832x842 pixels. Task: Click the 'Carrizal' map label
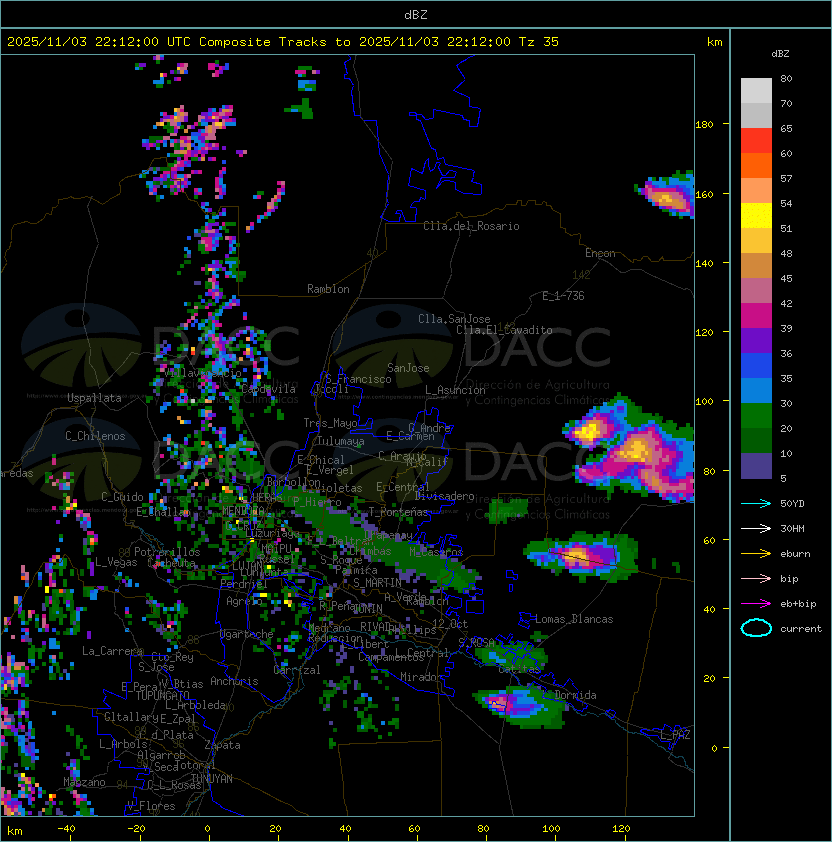point(297,670)
